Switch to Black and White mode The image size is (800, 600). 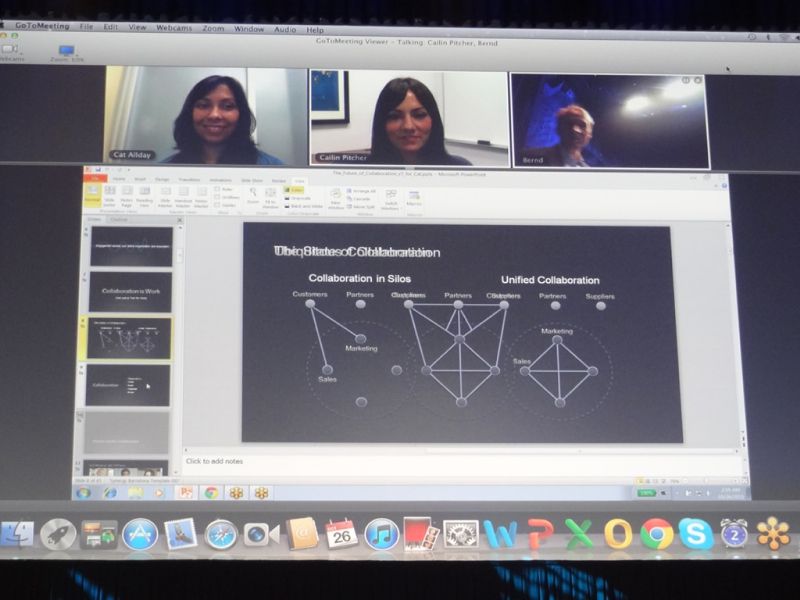click(x=303, y=206)
